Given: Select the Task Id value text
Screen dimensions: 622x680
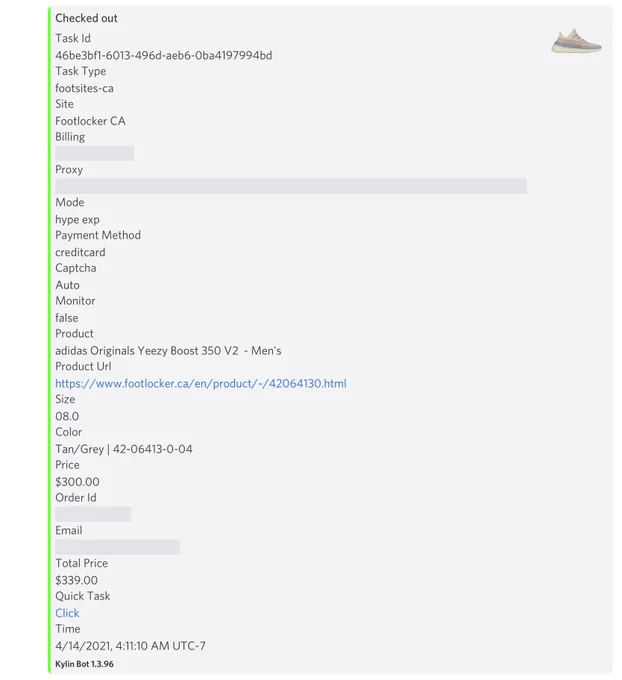Looking at the screenshot, I should (164, 56).
